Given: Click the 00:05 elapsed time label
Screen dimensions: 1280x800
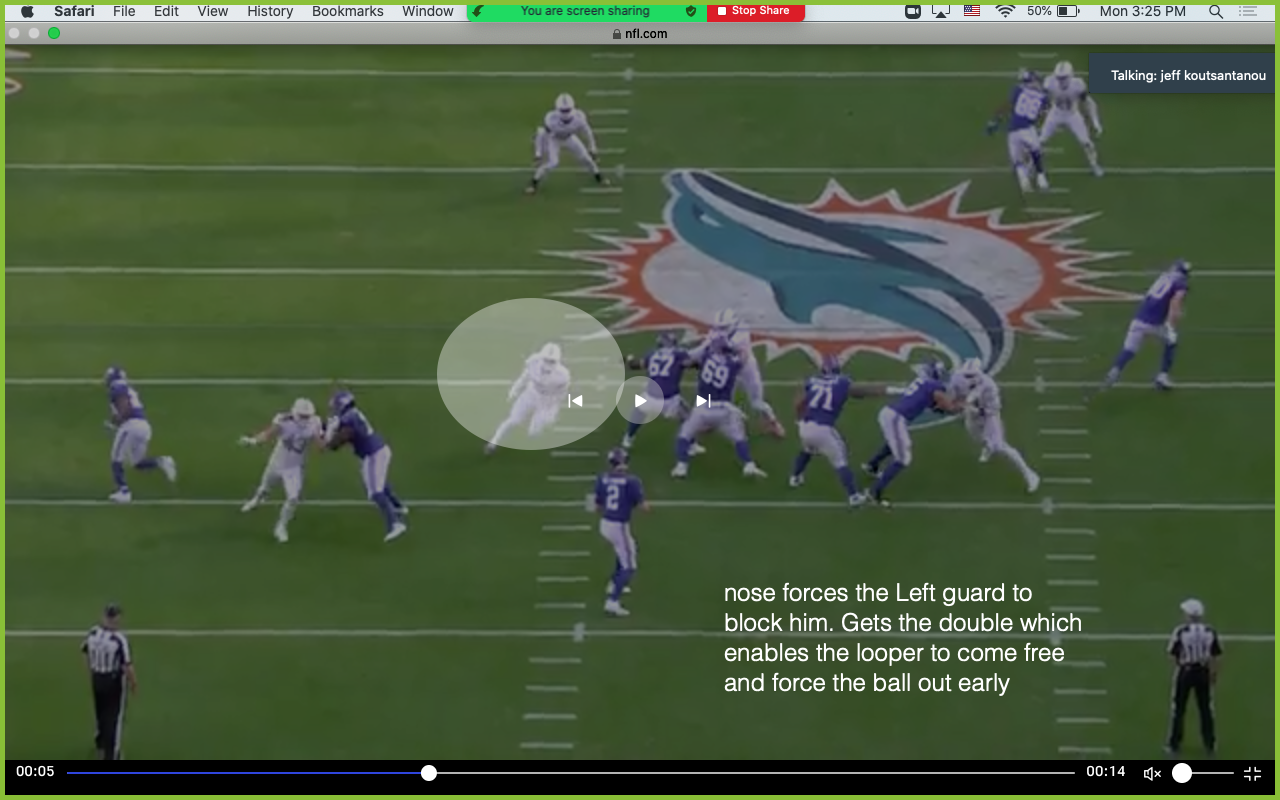Looking at the screenshot, I should [35, 772].
